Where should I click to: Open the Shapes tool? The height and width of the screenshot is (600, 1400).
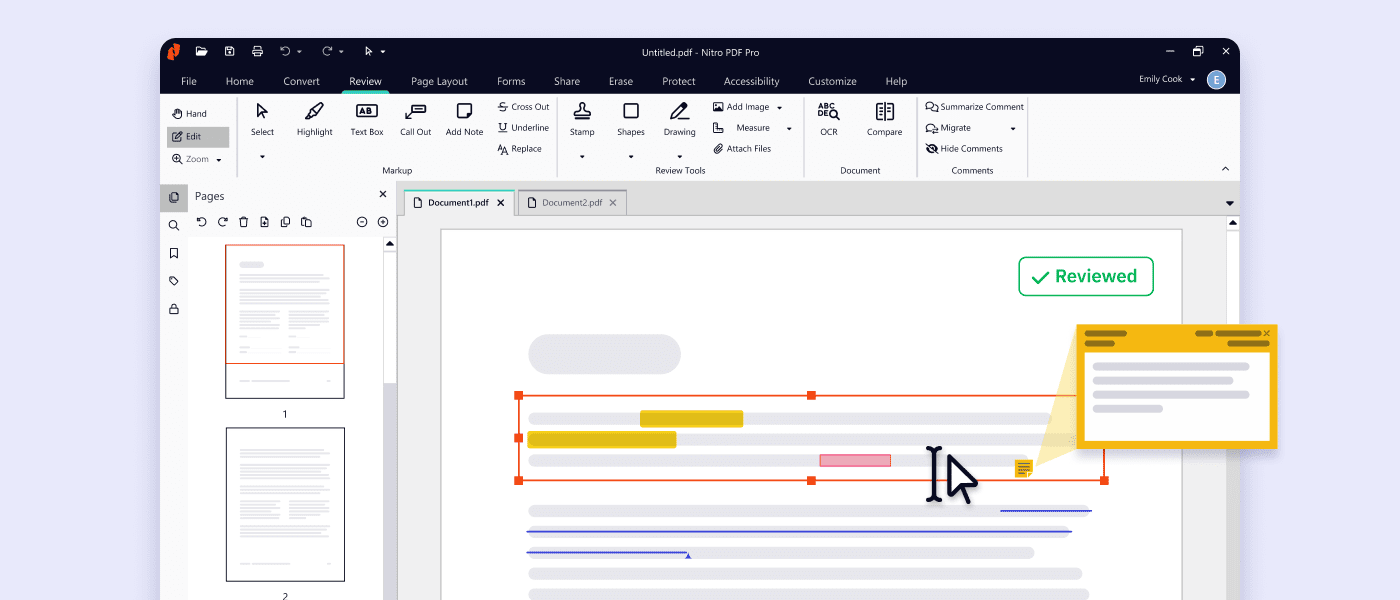(x=630, y=118)
